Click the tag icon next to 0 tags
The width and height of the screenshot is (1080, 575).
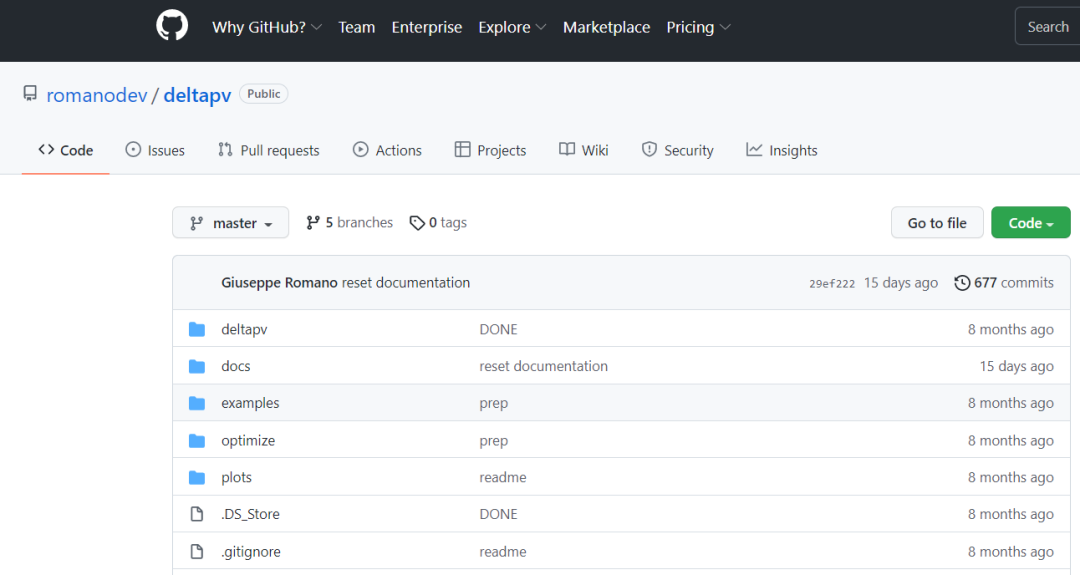tap(417, 223)
